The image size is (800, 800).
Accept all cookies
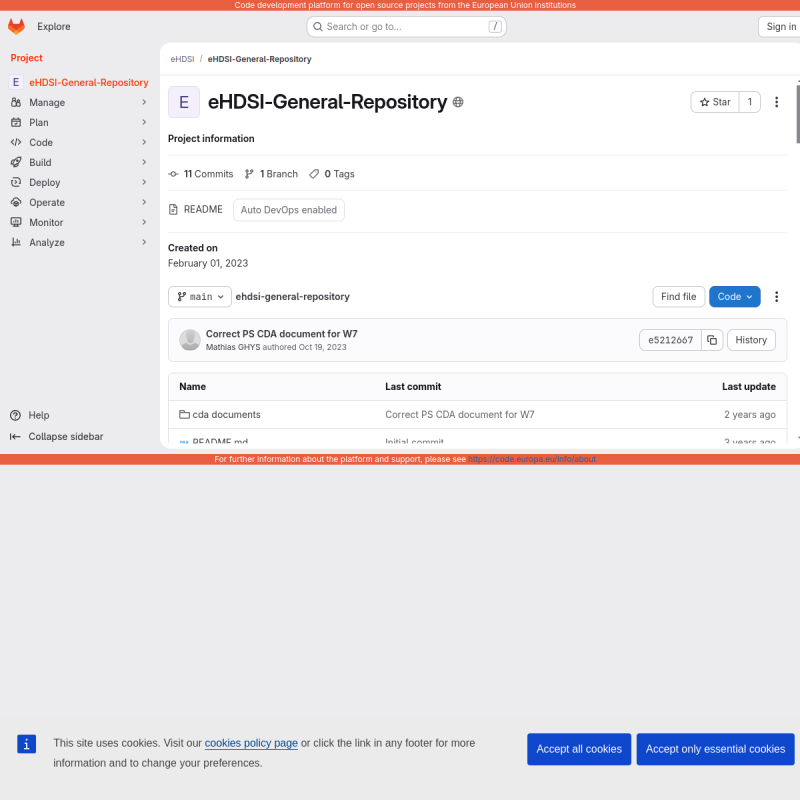(579, 749)
